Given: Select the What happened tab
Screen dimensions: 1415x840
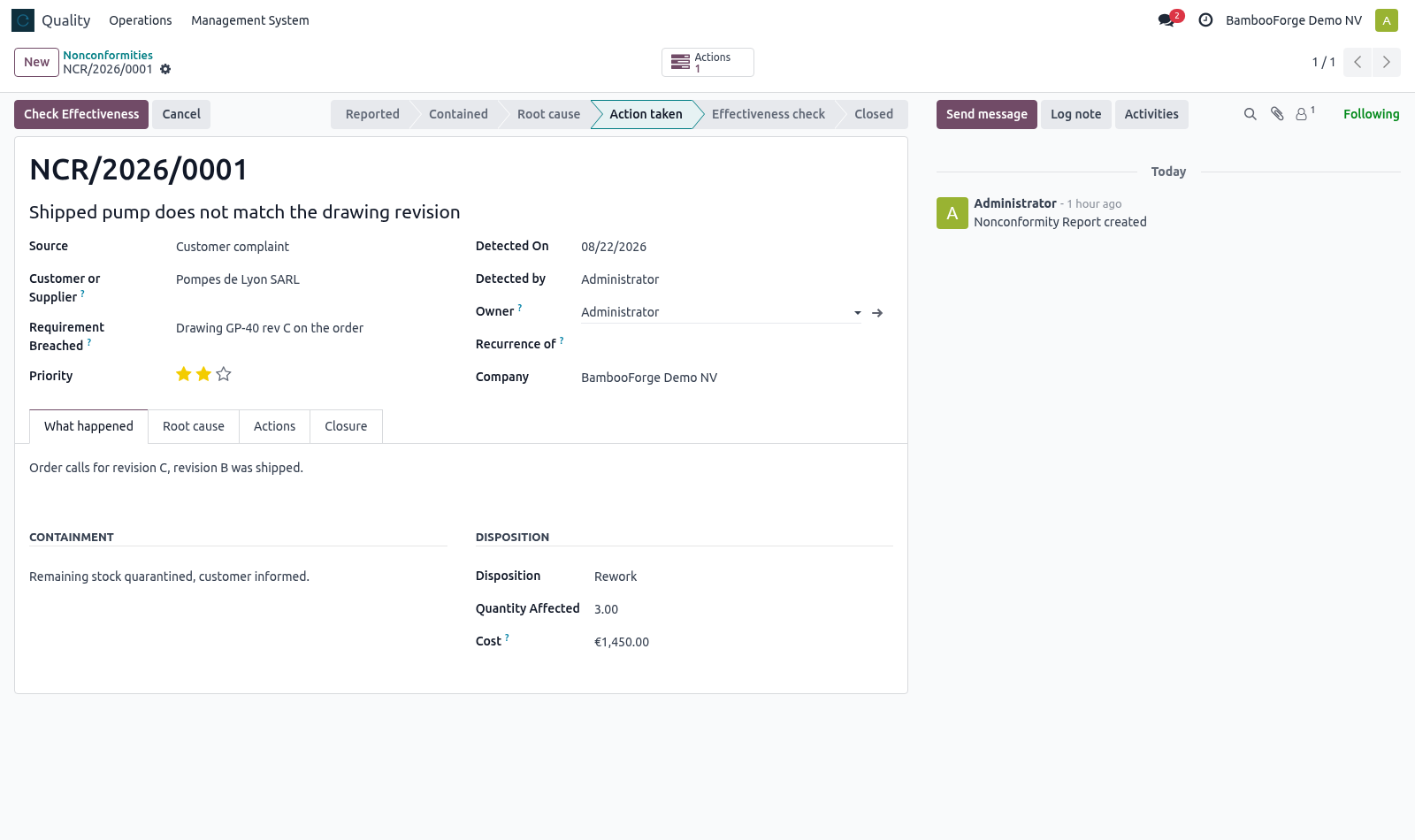Looking at the screenshot, I should pyautogui.click(x=88, y=426).
